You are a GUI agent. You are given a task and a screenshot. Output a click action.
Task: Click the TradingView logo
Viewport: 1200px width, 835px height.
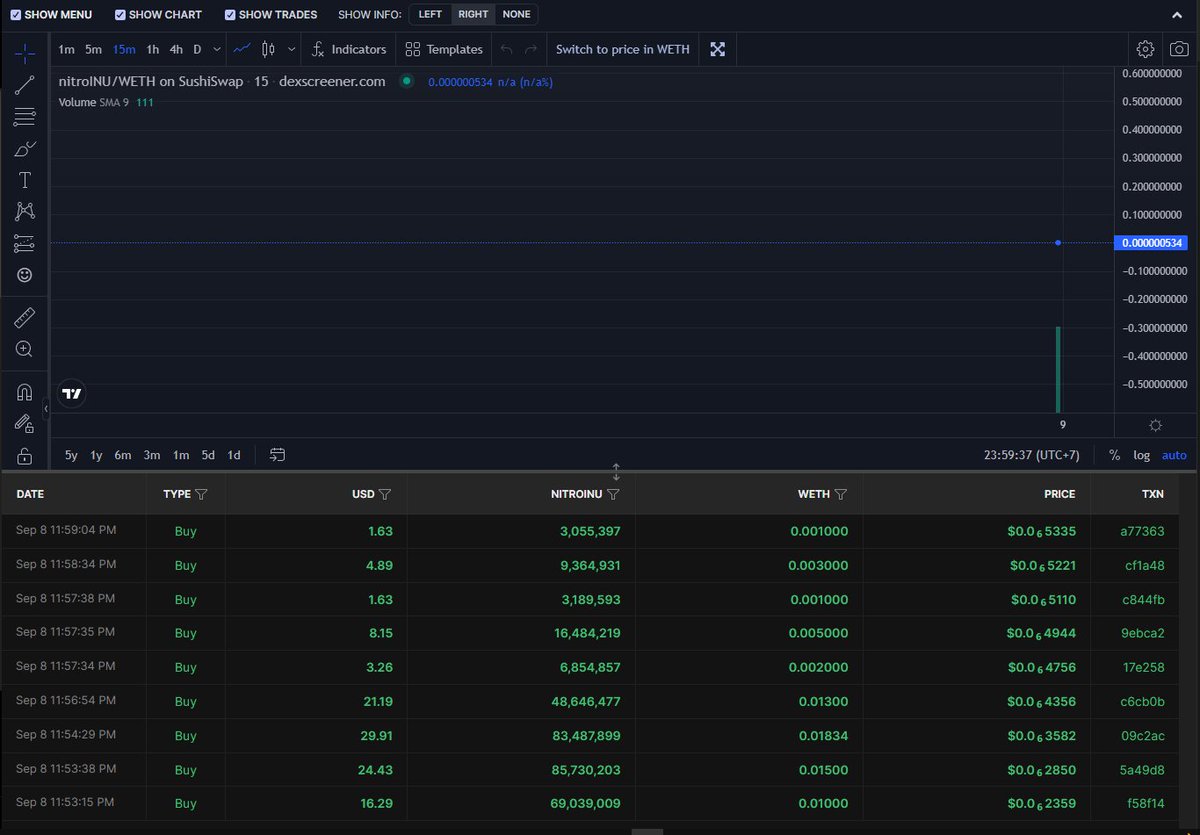(71, 394)
